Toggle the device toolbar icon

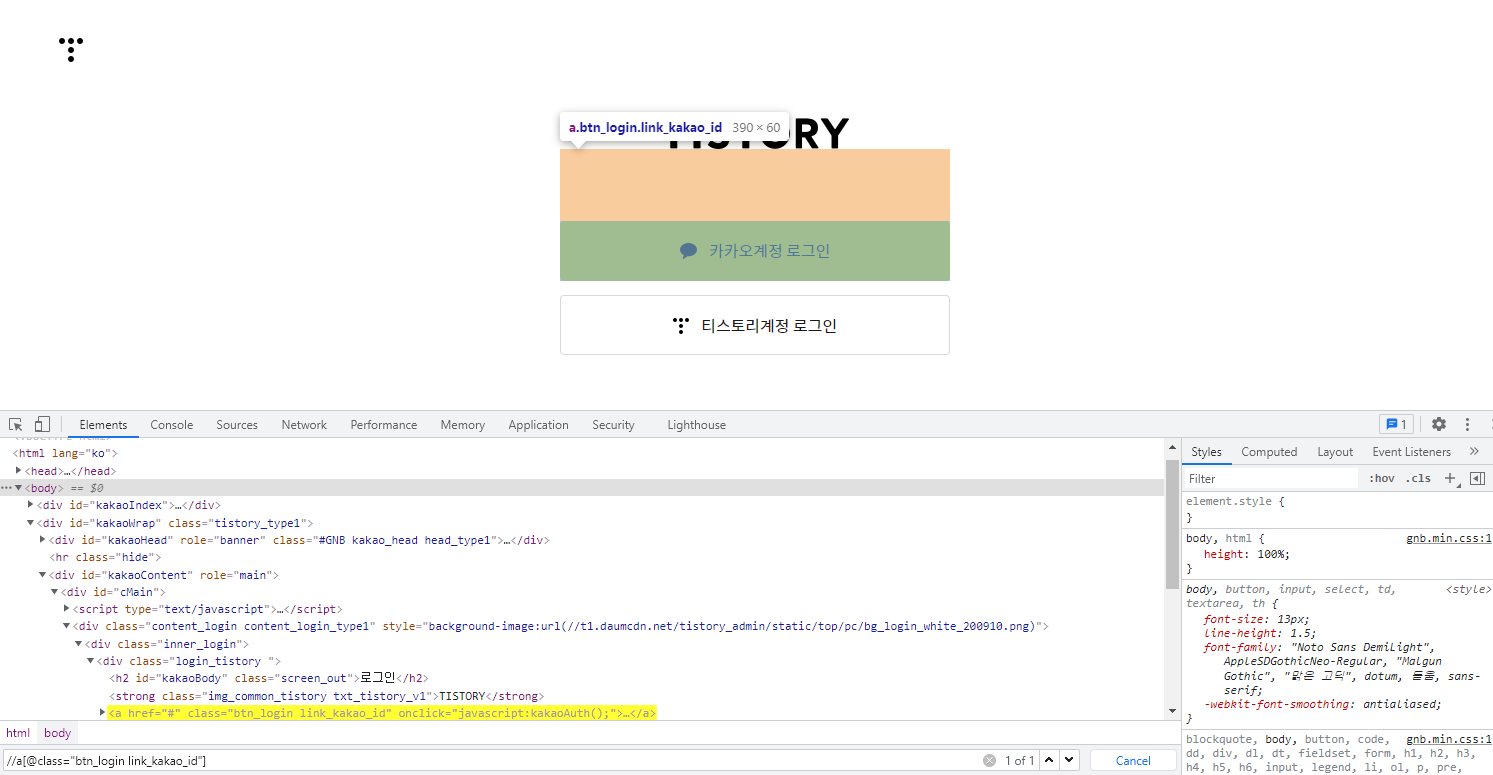coord(42,424)
